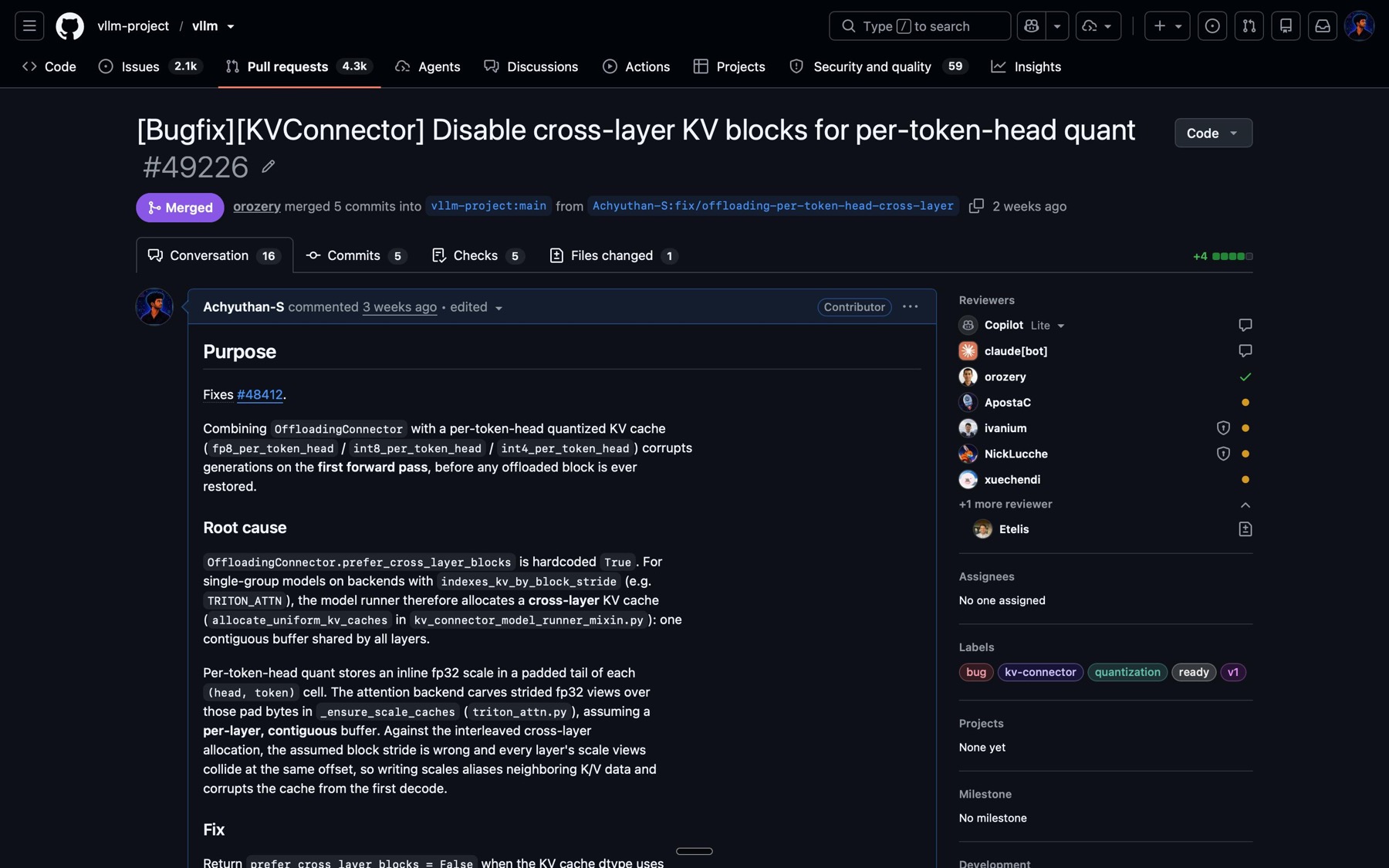Open the Issues tab
The image size is (1389, 868).
(150, 67)
